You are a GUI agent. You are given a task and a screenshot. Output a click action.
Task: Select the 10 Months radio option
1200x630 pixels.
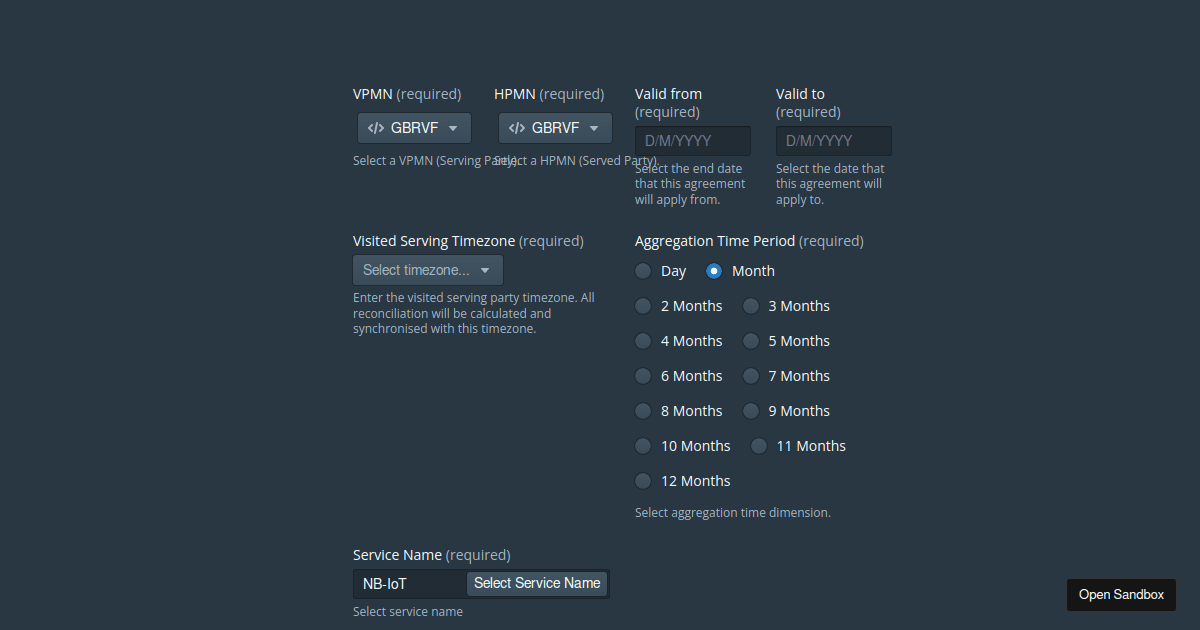click(643, 446)
